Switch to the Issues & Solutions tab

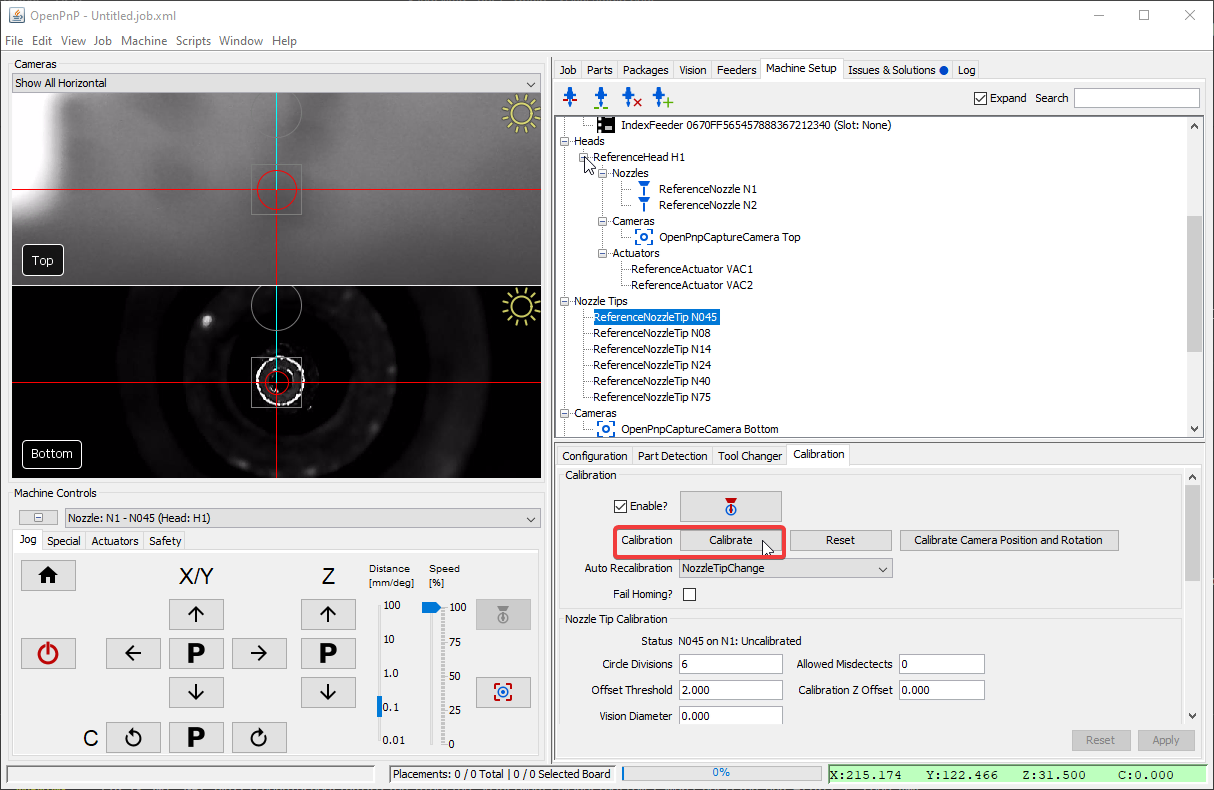897,70
